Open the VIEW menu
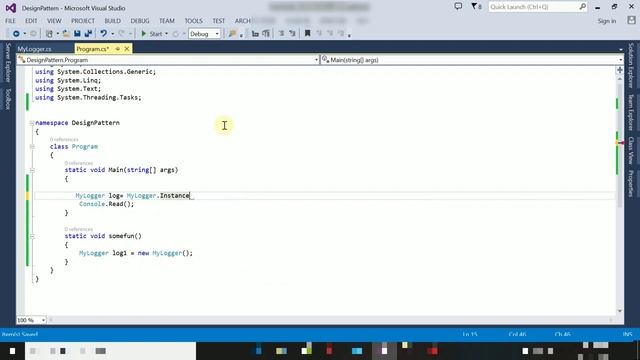The image size is (640, 360). pos(54,21)
